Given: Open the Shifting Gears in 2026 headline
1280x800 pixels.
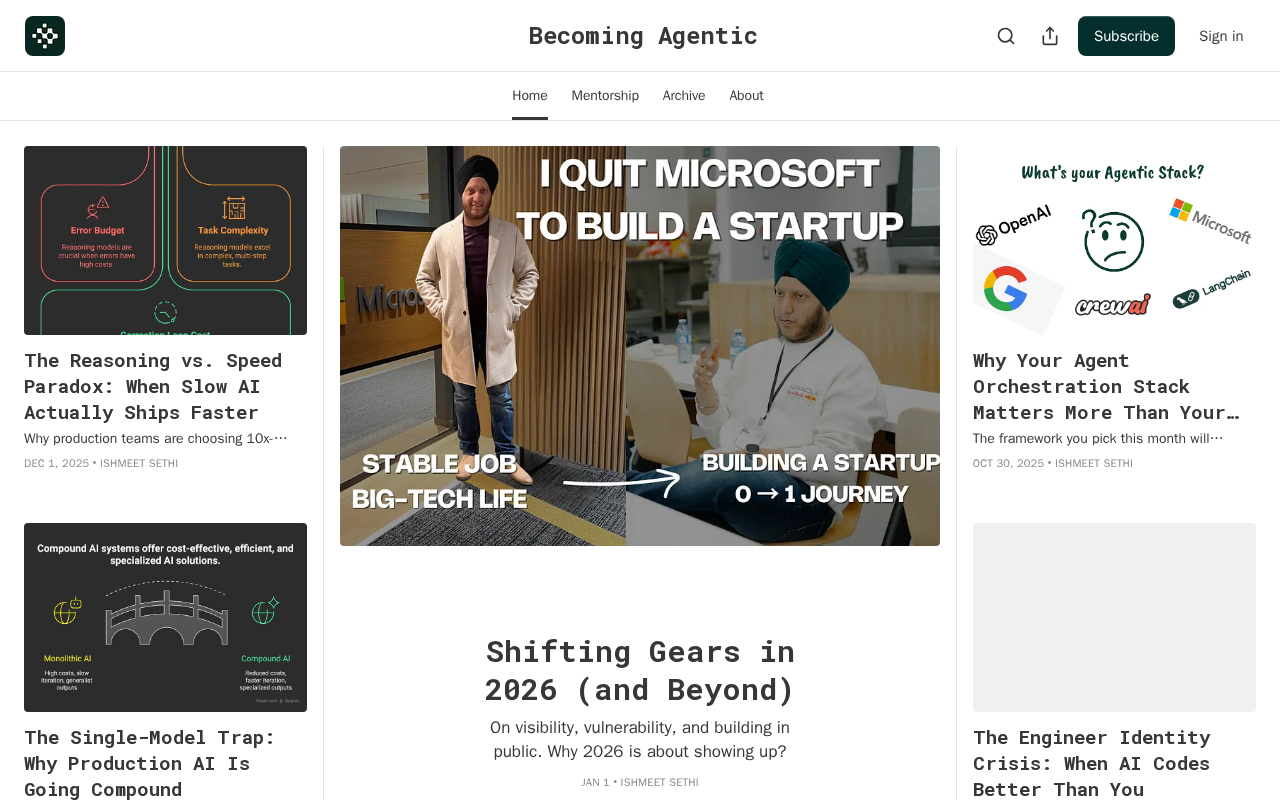Looking at the screenshot, I should tap(640, 670).
